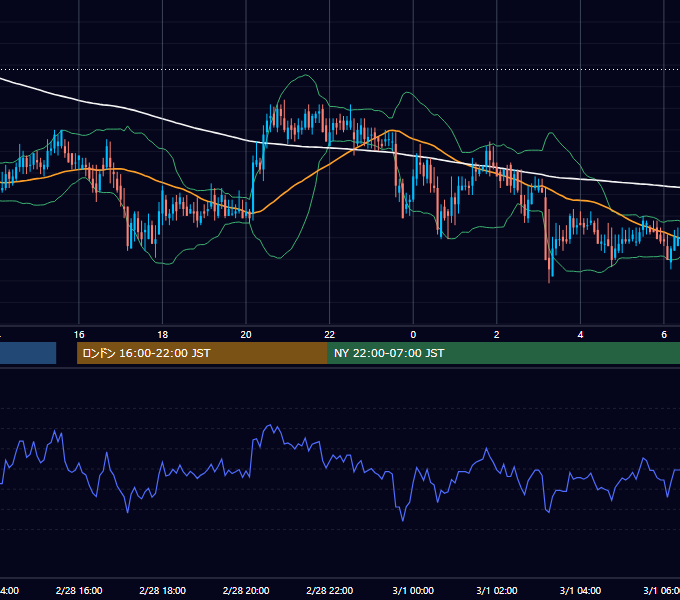The height and width of the screenshot is (600, 680).
Task: Click the 4 hour label on upper axis
Action: point(580,335)
